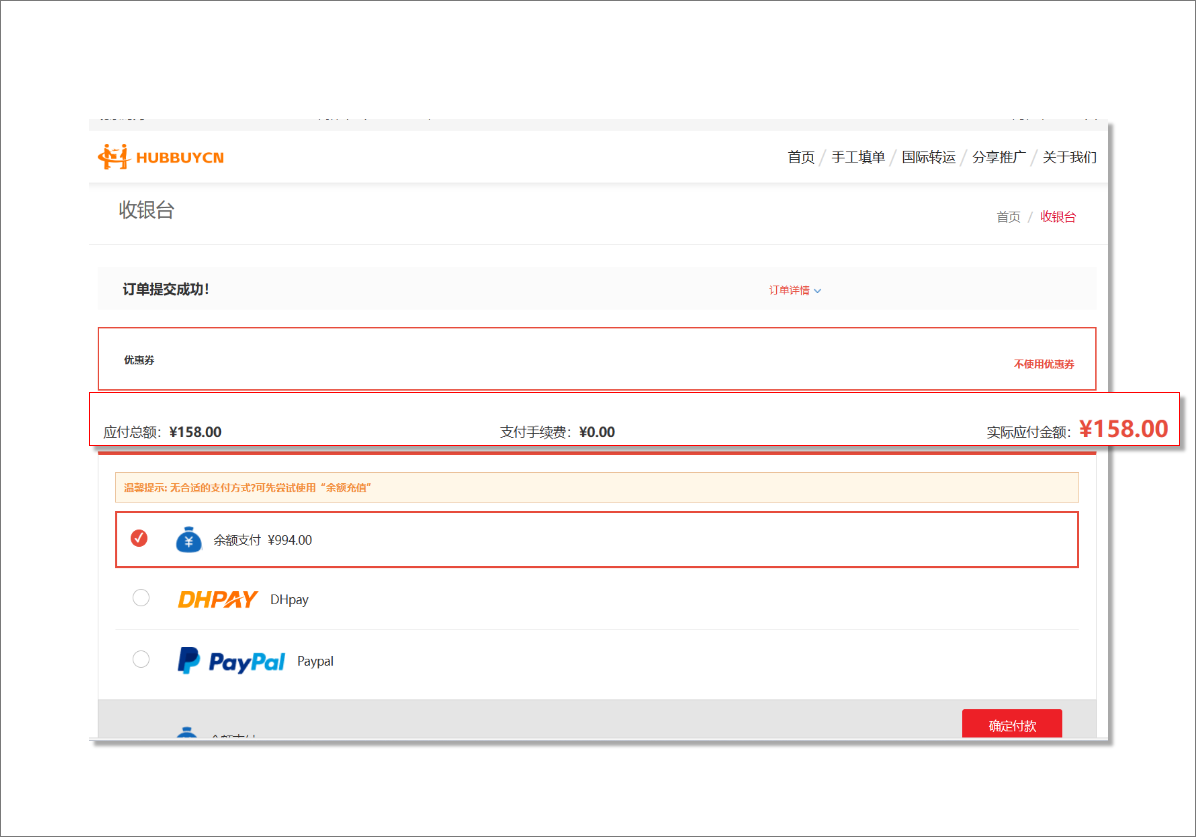
Task: Choose the DHpay radio button
Action: pos(141,598)
